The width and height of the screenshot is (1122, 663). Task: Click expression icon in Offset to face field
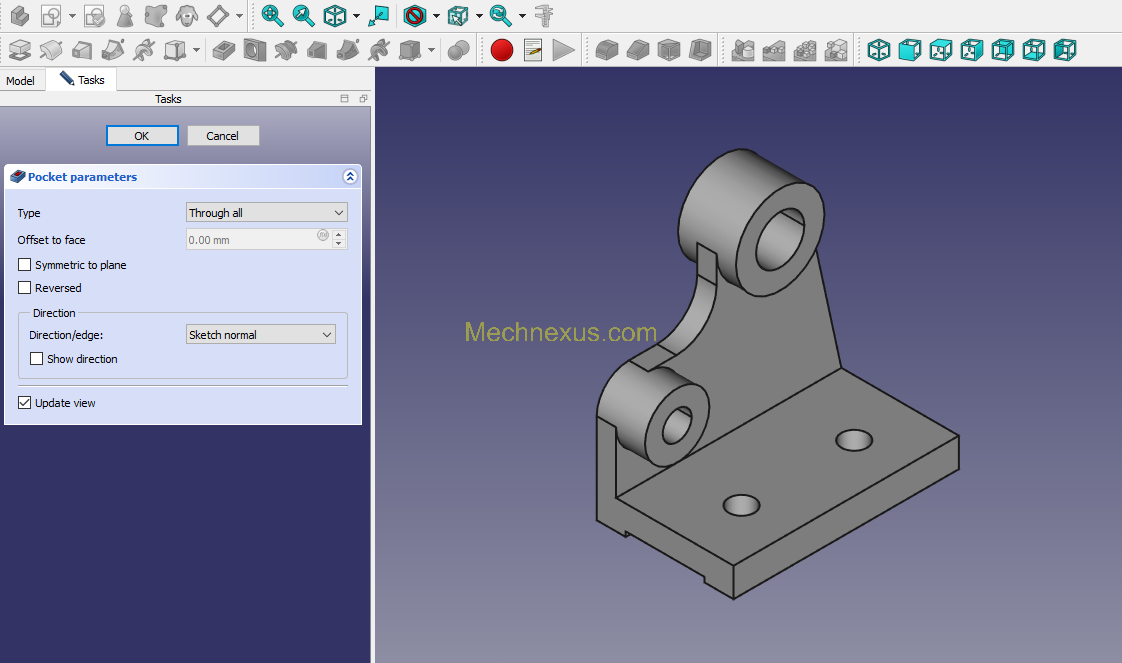point(323,235)
